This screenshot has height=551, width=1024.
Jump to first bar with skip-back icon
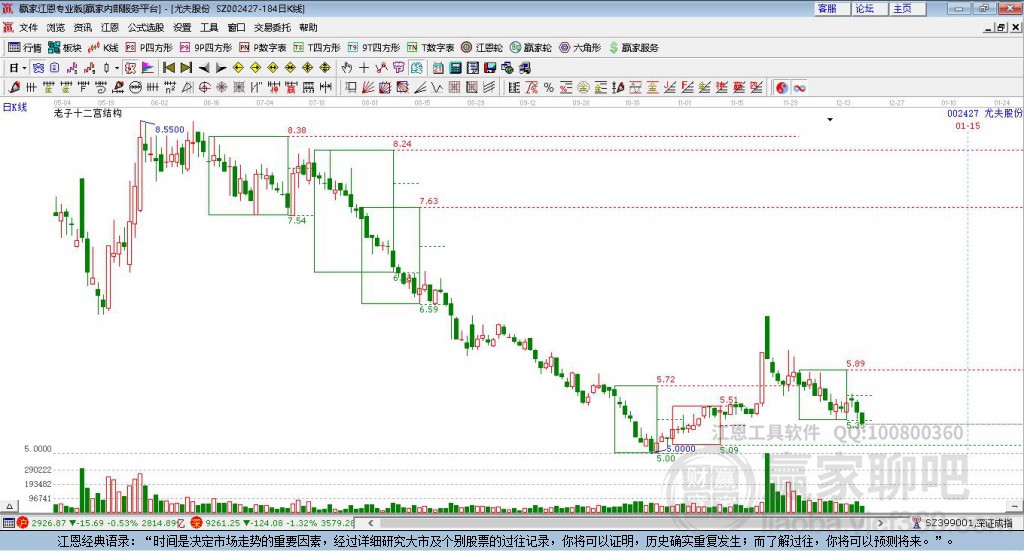click(168, 68)
